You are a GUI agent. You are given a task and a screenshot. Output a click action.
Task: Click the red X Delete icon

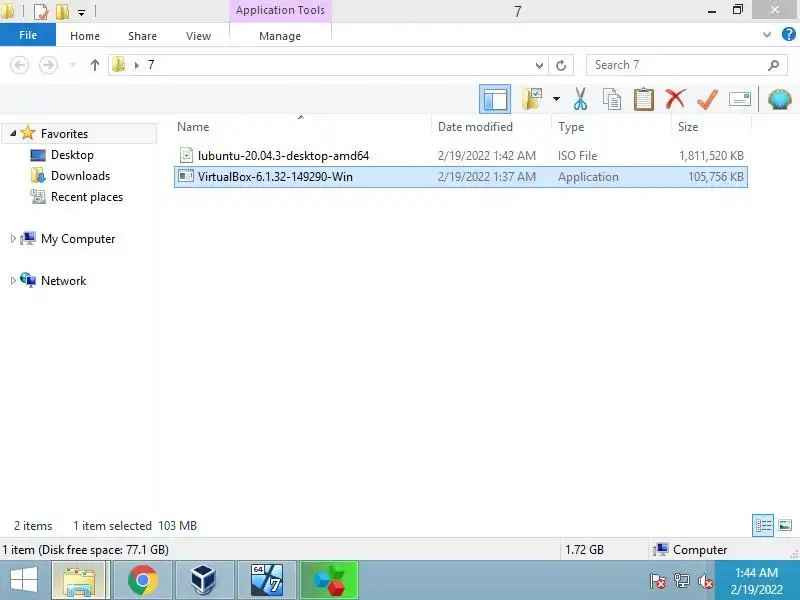[x=675, y=98]
